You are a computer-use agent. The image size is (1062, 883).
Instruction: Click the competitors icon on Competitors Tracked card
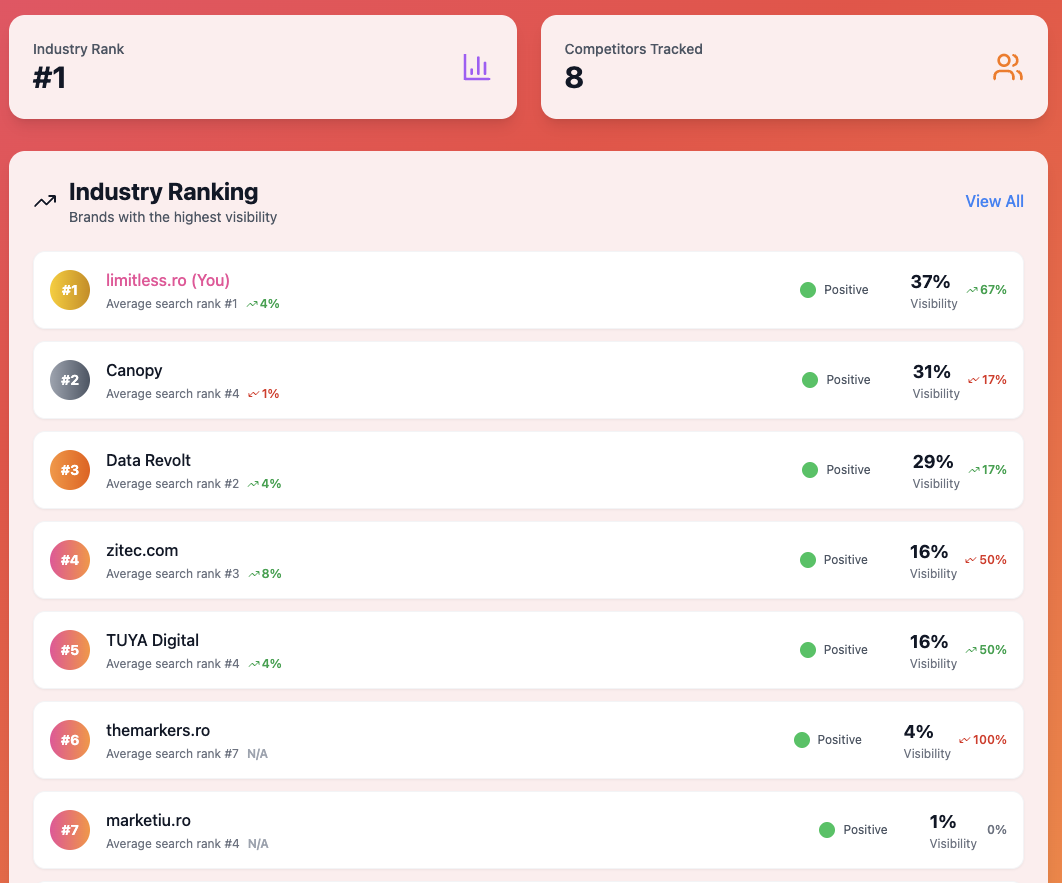coord(1008,66)
